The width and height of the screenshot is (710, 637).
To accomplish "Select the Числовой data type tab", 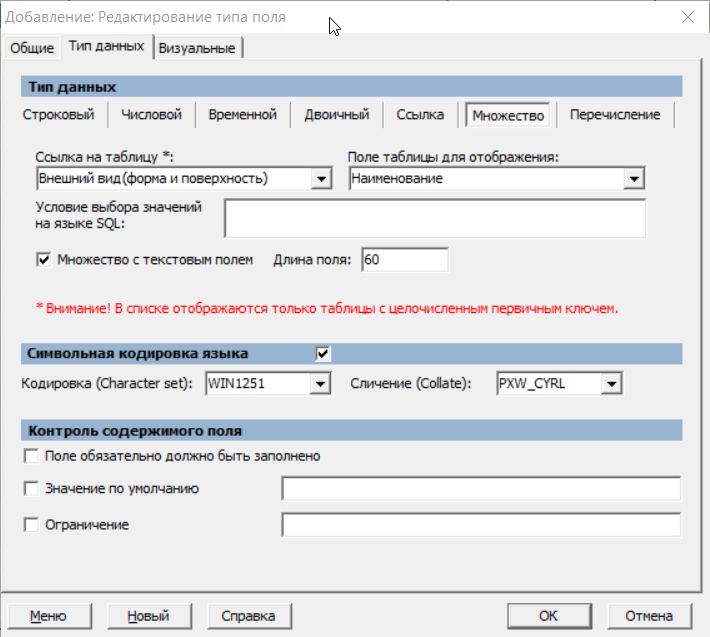I will tap(151, 115).
